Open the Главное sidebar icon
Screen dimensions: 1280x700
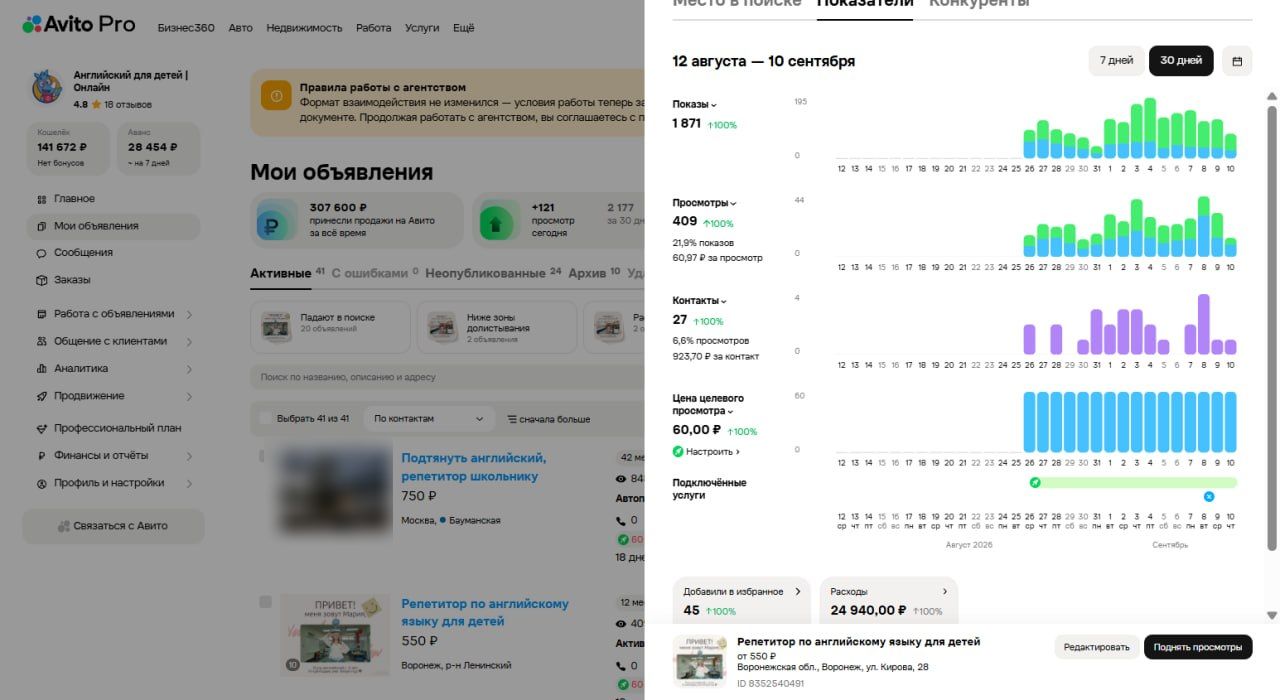(41, 199)
